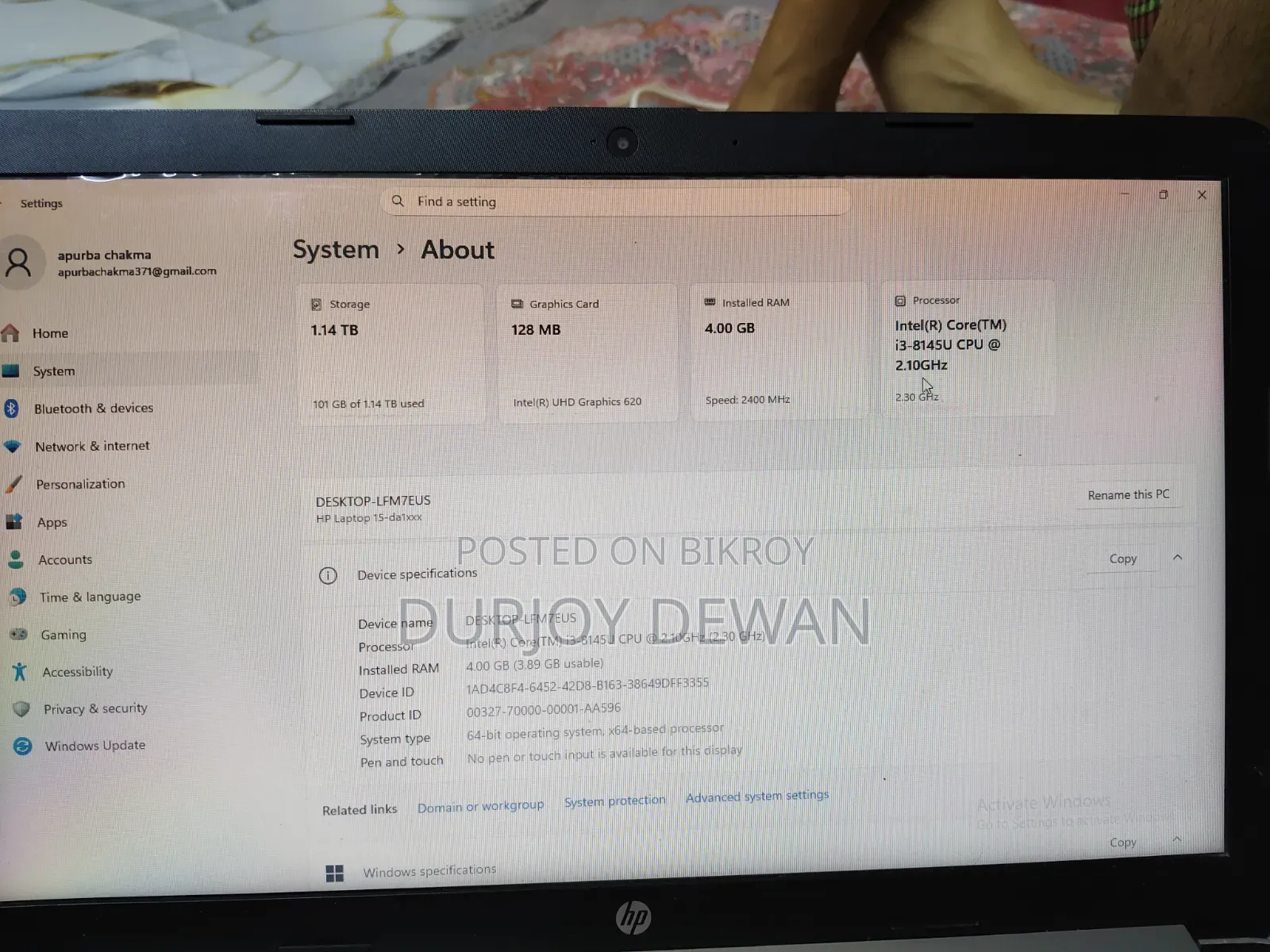Open Home in the settings sidebar
This screenshot has height=952, width=1270.
(50, 333)
